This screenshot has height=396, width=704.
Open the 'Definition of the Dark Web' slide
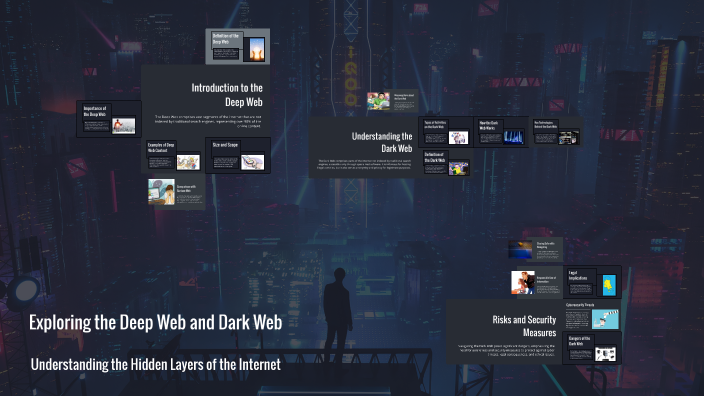[446, 163]
